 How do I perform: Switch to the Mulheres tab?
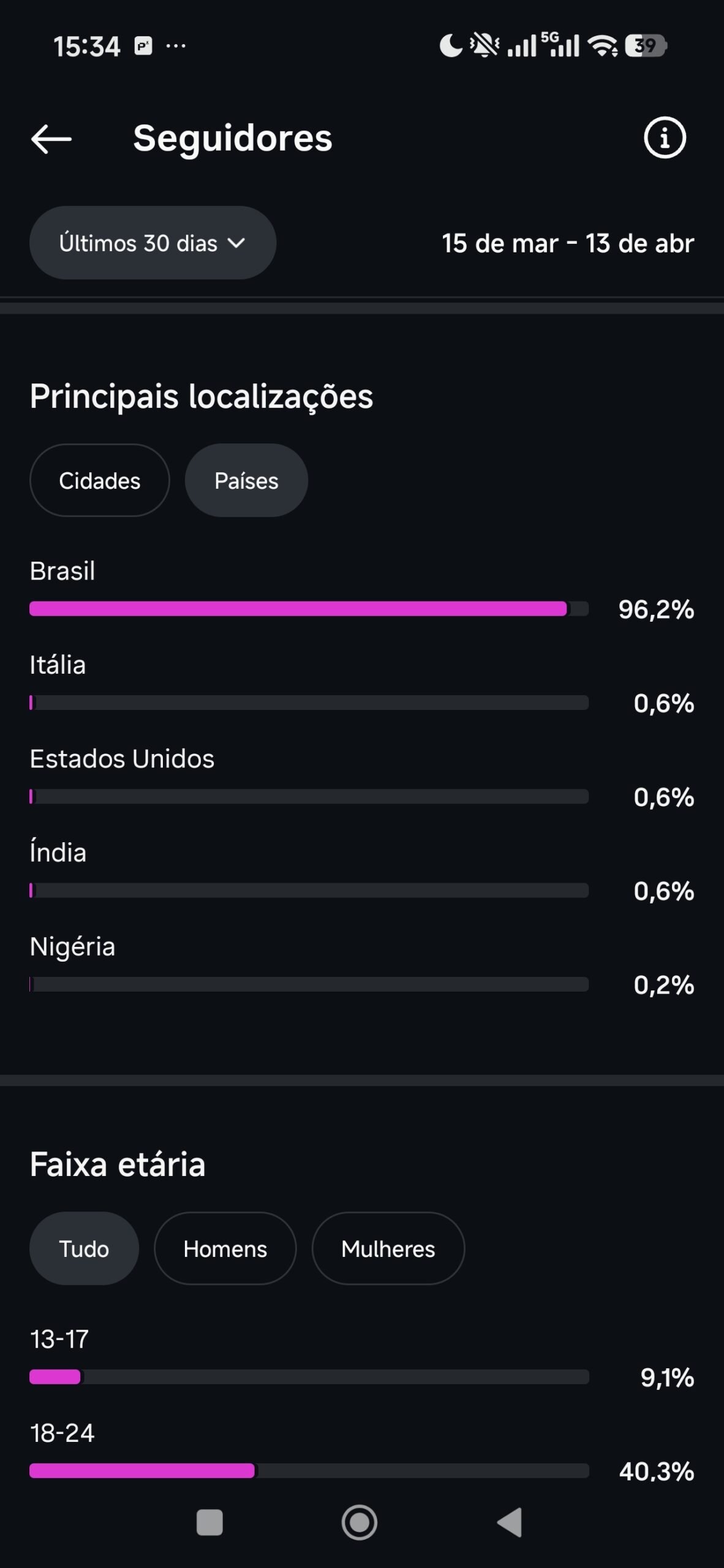pyautogui.click(x=388, y=1249)
